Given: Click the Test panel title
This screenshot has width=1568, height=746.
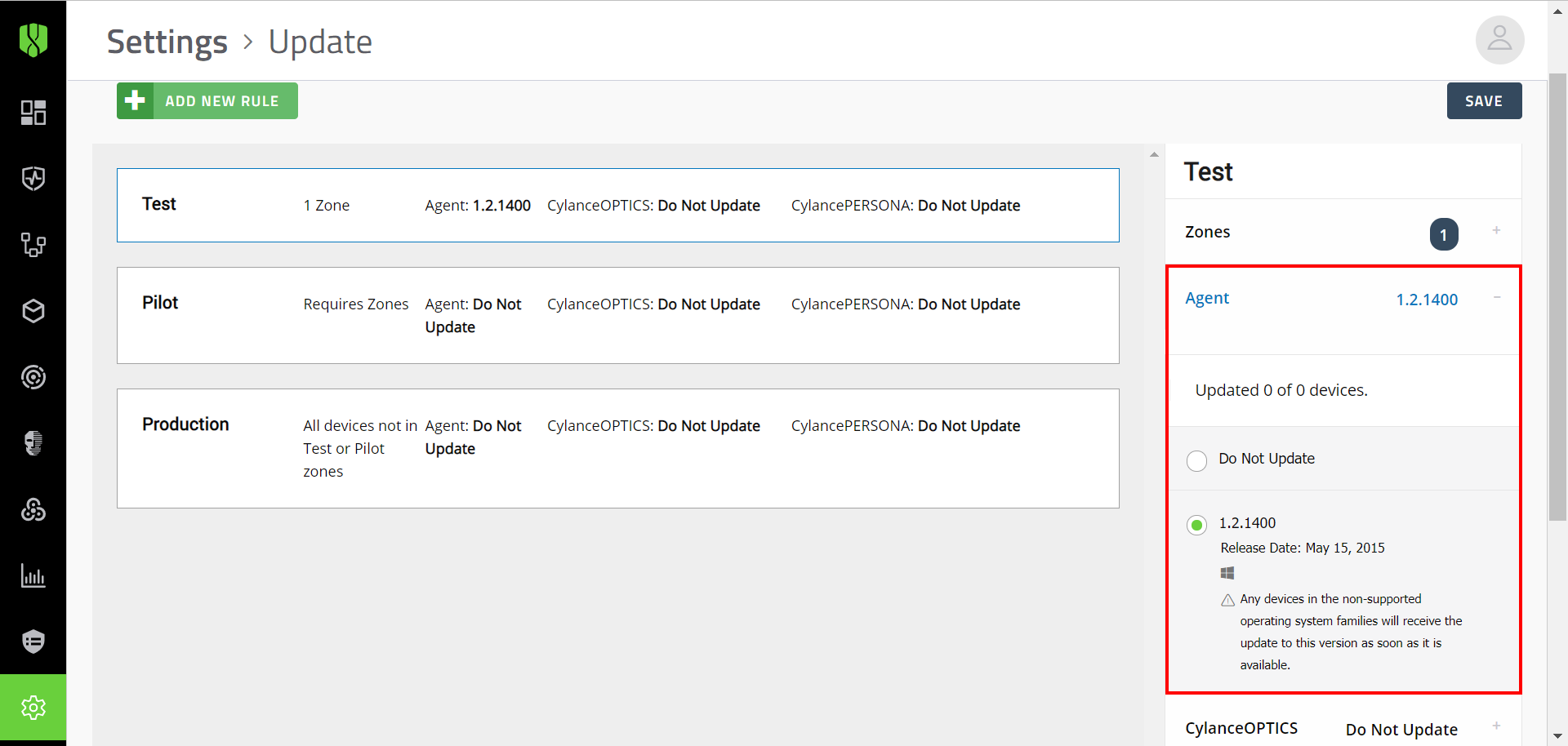Looking at the screenshot, I should [1209, 172].
